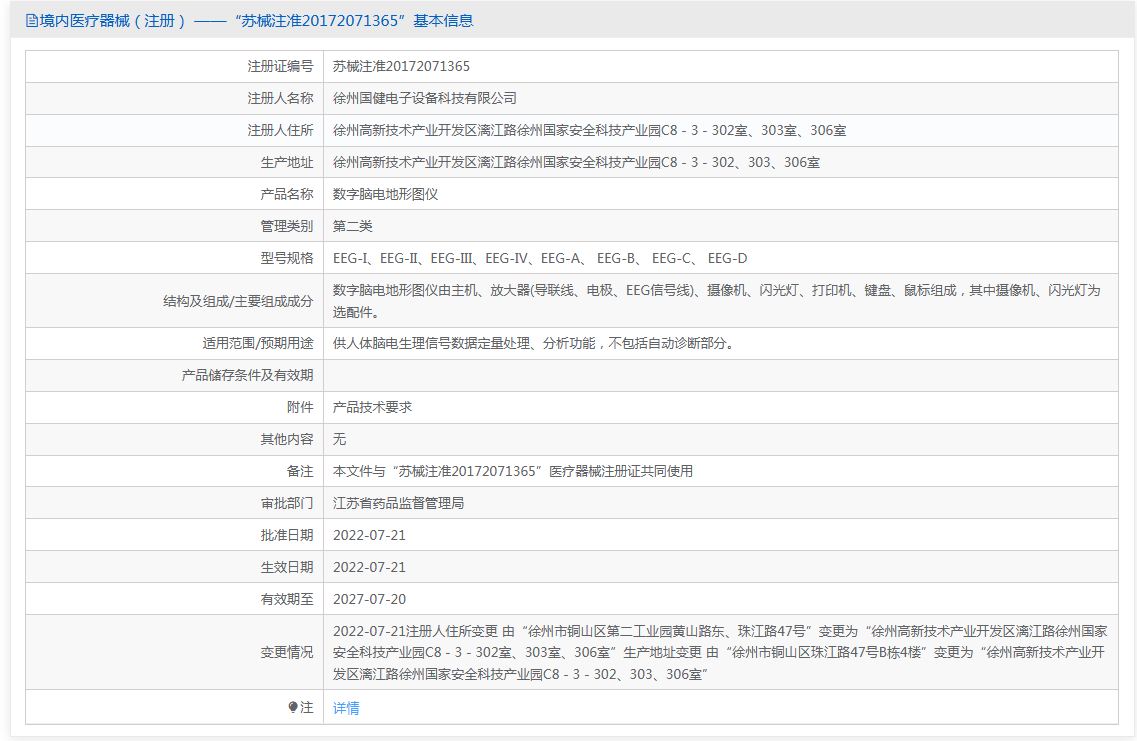Viewport: 1137px width, 741px height.
Task: Select intended use text 供人体脑电生理信号
Action: [x=535, y=343]
